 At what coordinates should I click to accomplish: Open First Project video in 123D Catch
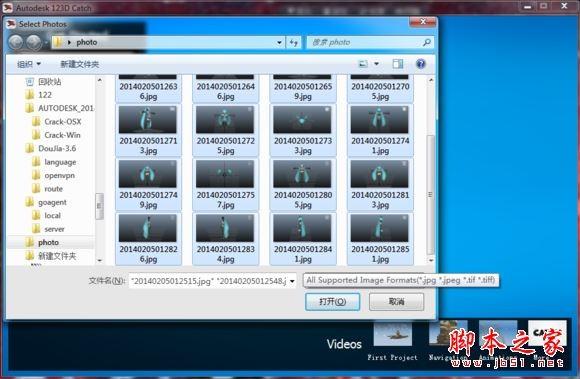(392, 334)
